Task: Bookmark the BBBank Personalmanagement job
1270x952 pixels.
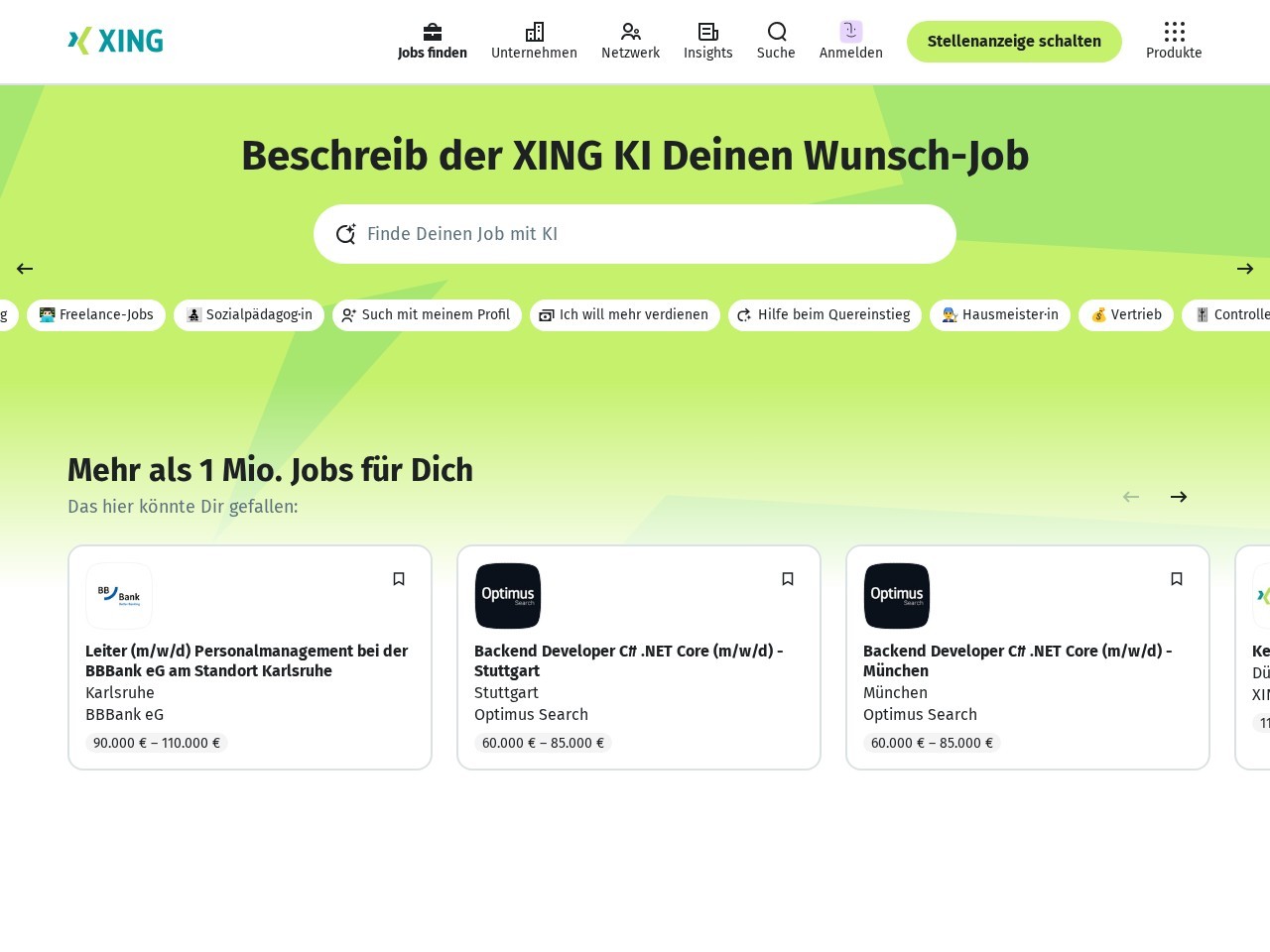Action: pyautogui.click(x=399, y=579)
